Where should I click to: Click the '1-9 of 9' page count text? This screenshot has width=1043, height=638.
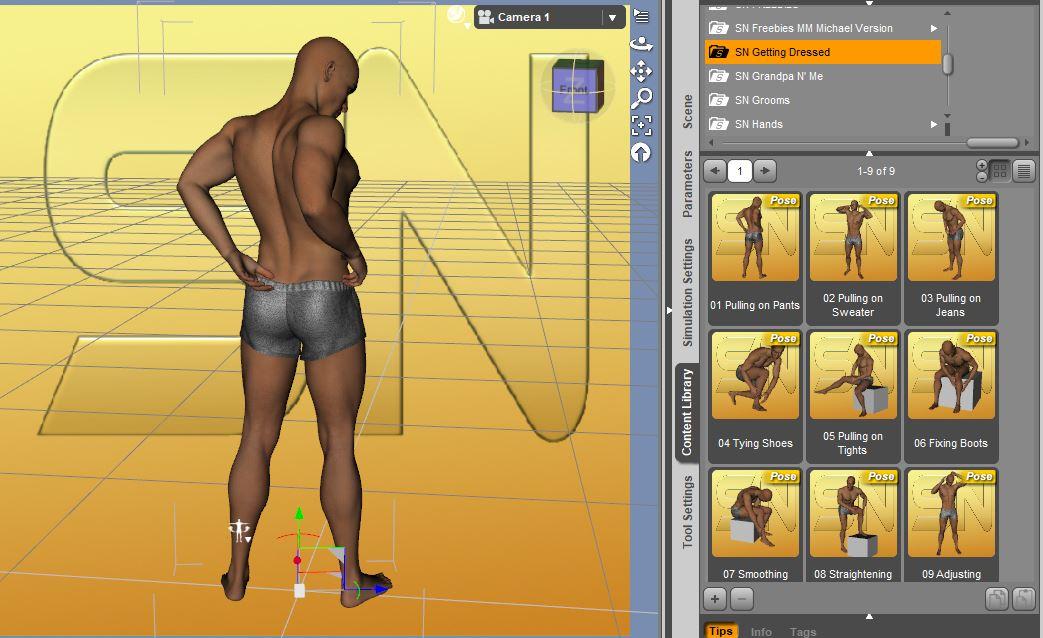click(x=876, y=171)
